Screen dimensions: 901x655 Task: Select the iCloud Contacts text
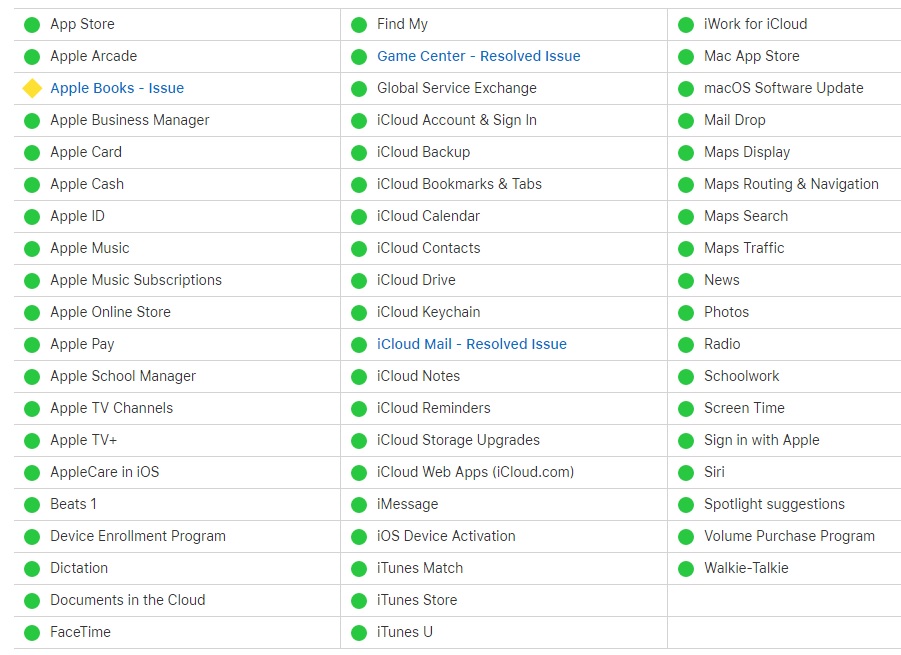click(x=429, y=248)
